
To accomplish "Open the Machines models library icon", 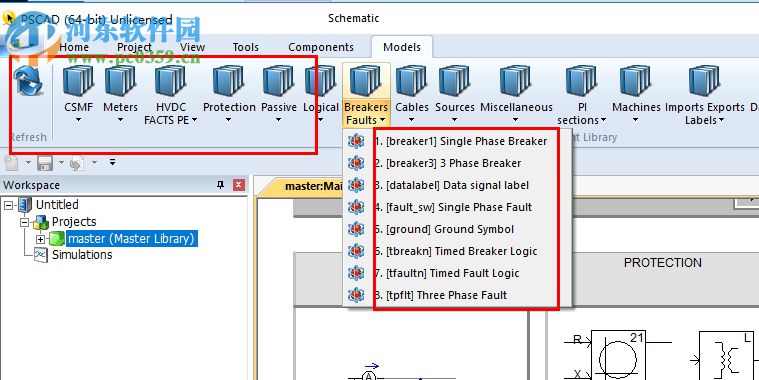I will tap(635, 81).
